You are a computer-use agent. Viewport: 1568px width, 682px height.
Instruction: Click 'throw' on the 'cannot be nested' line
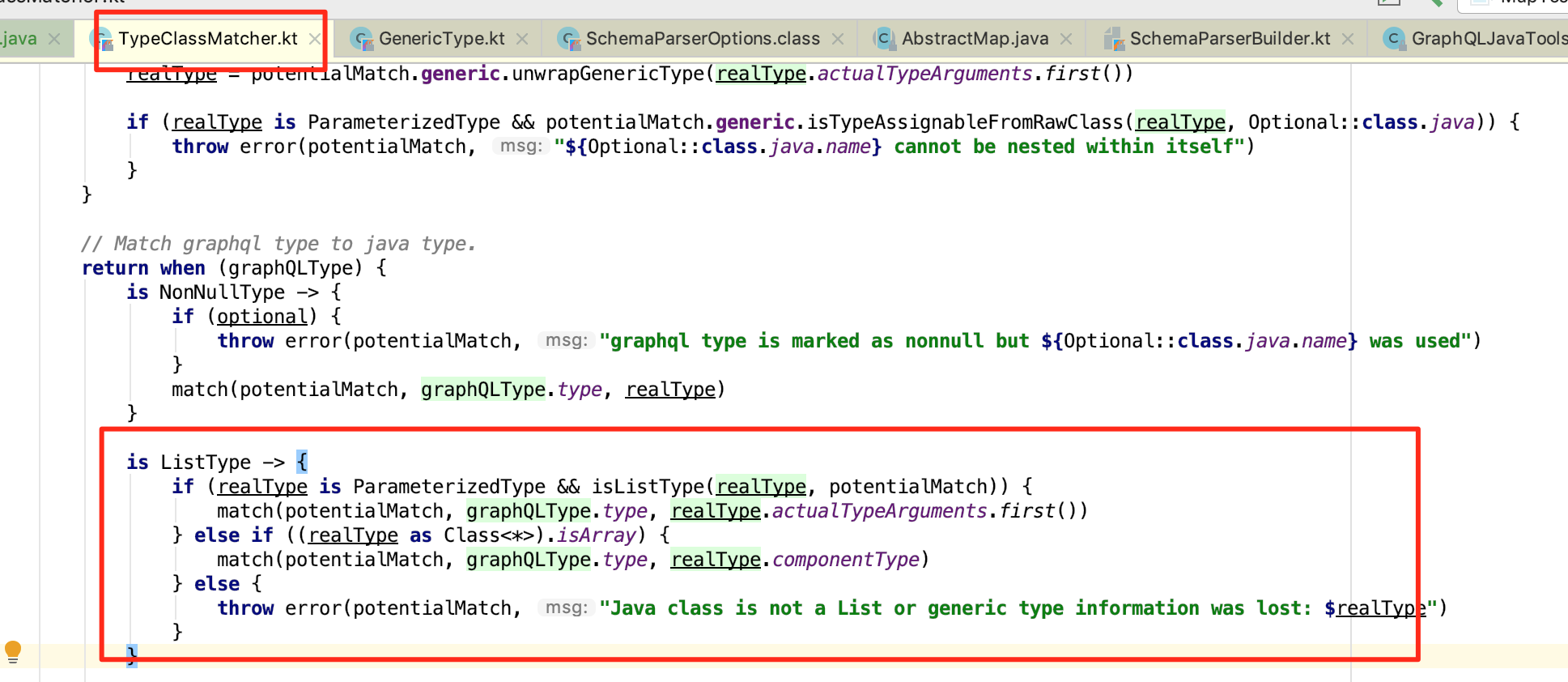(x=200, y=147)
